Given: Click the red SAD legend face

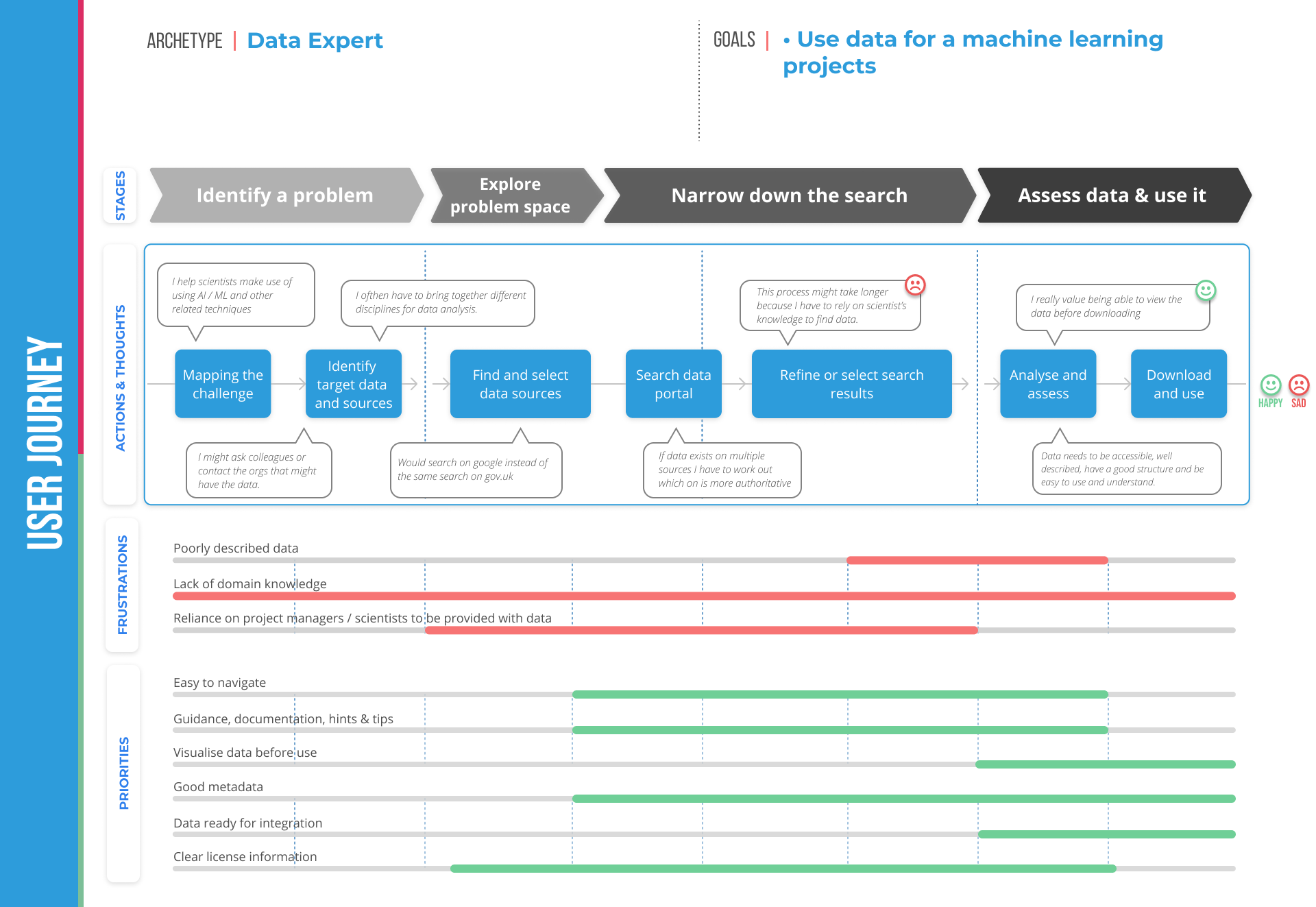Looking at the screenshot, I should [x=1299, y=385].
